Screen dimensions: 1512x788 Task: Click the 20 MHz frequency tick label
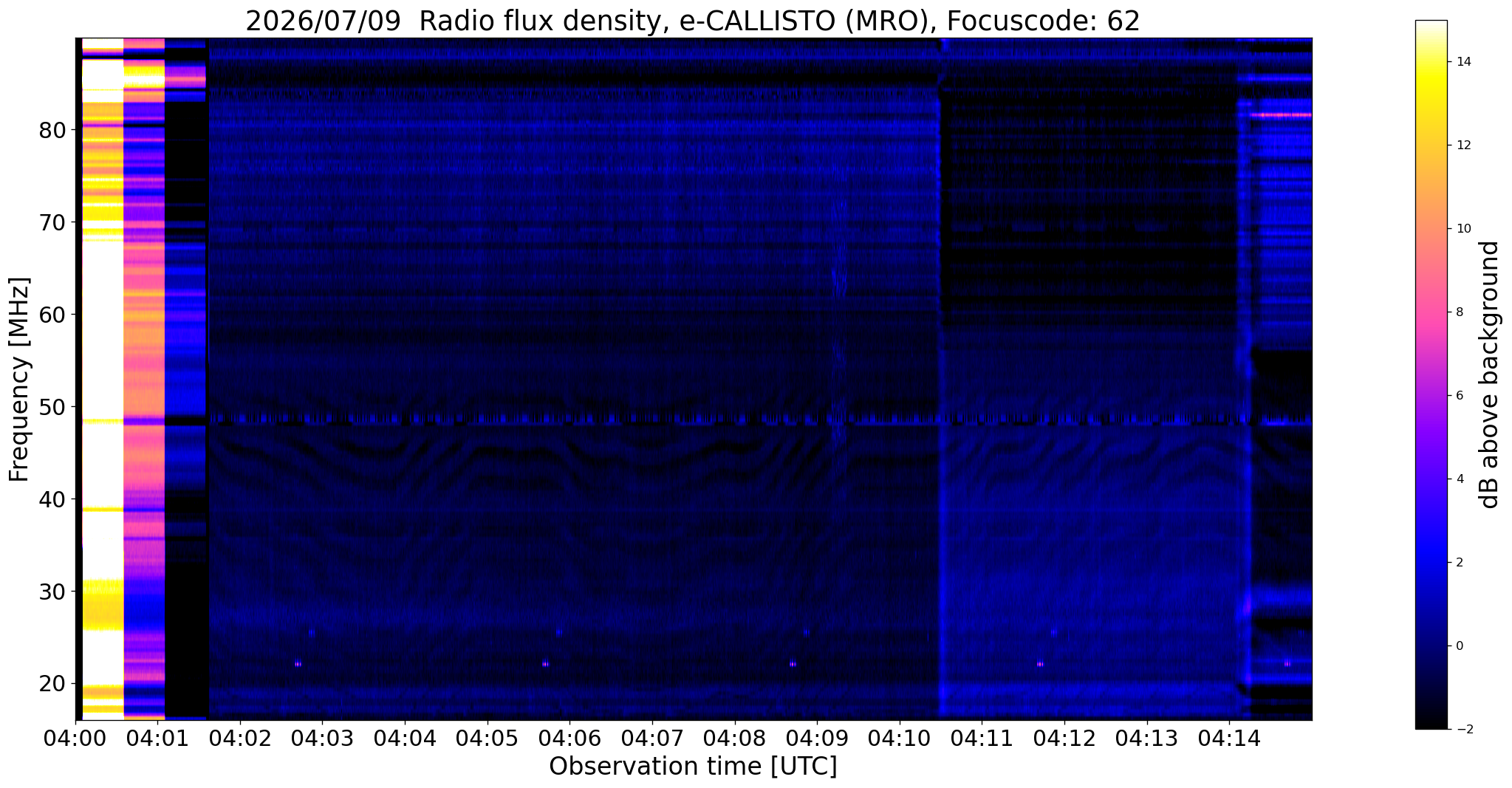click(52, 685)
